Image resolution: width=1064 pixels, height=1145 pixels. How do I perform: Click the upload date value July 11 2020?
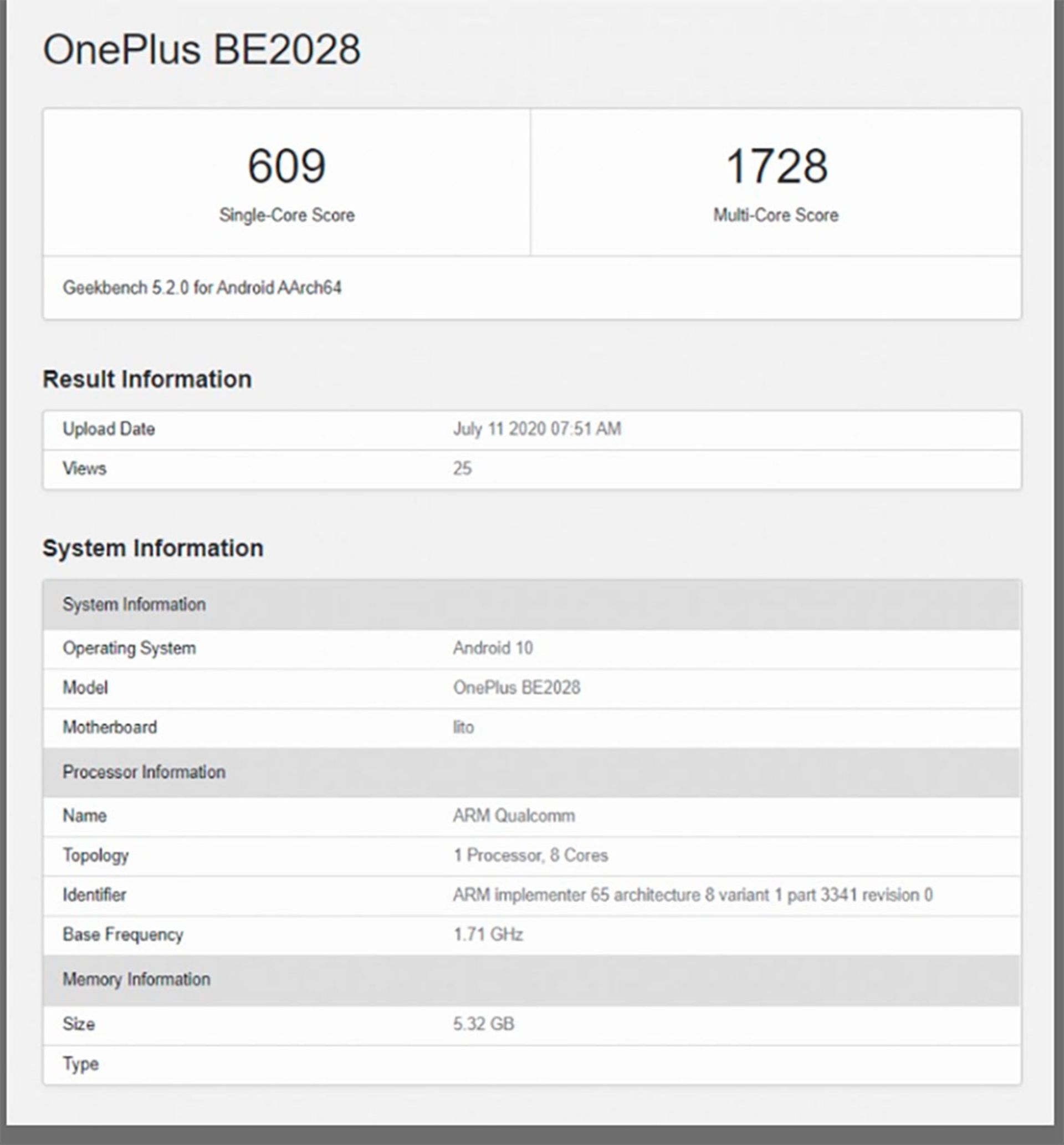(536, 429)
